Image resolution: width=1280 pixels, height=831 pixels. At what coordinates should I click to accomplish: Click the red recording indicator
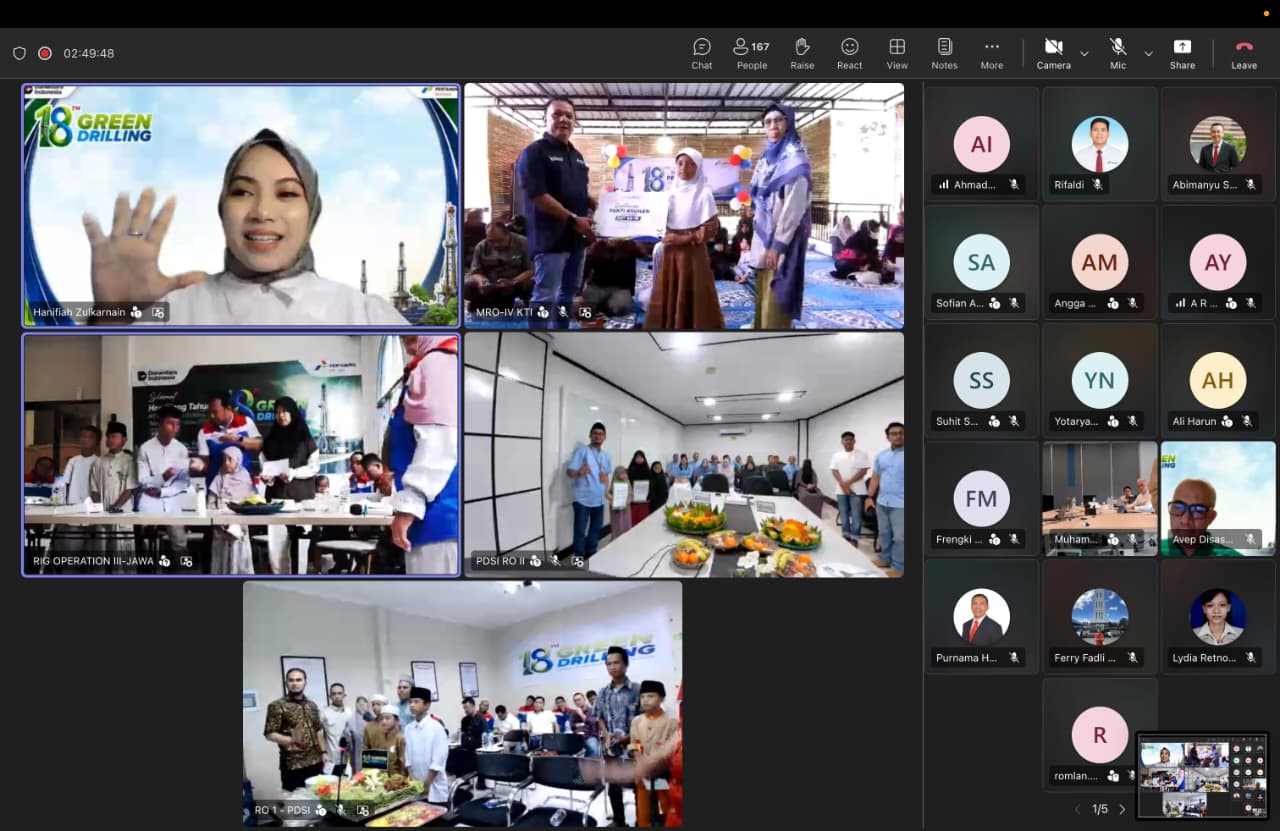coord(45,53)
